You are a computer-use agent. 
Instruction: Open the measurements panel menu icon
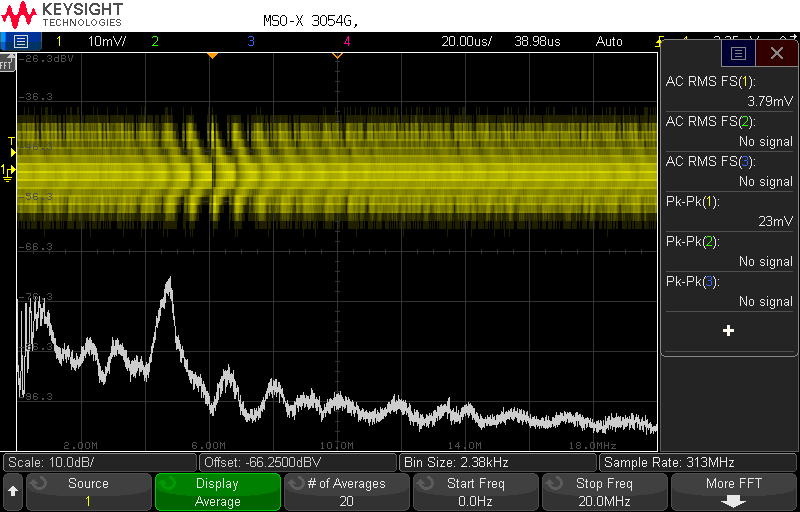click(x=738, y=53)
